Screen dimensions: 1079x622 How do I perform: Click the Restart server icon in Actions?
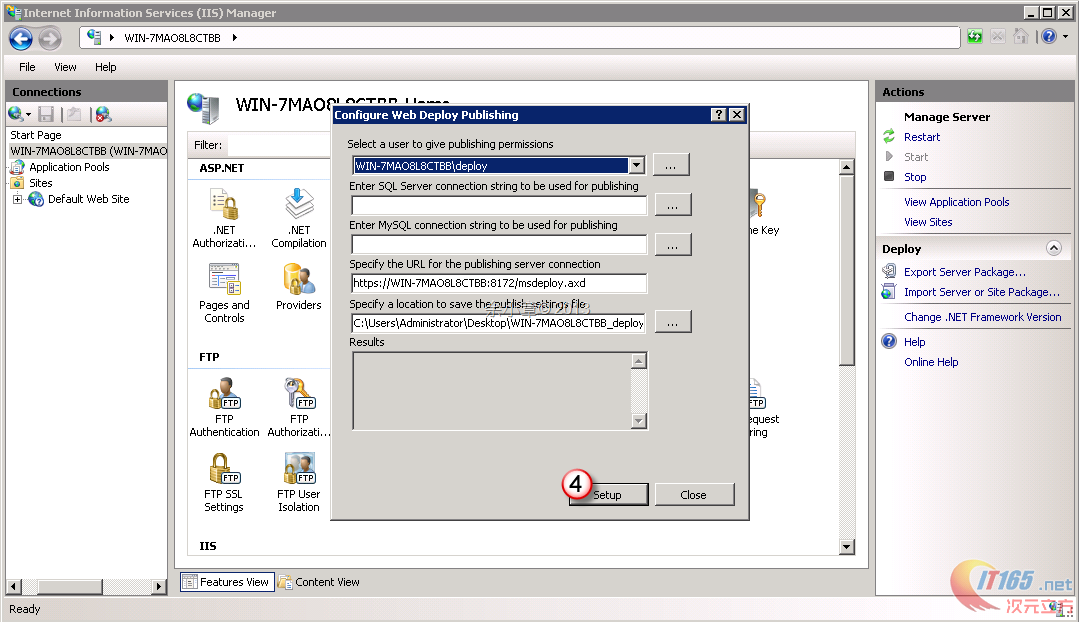tap(889, 136)
